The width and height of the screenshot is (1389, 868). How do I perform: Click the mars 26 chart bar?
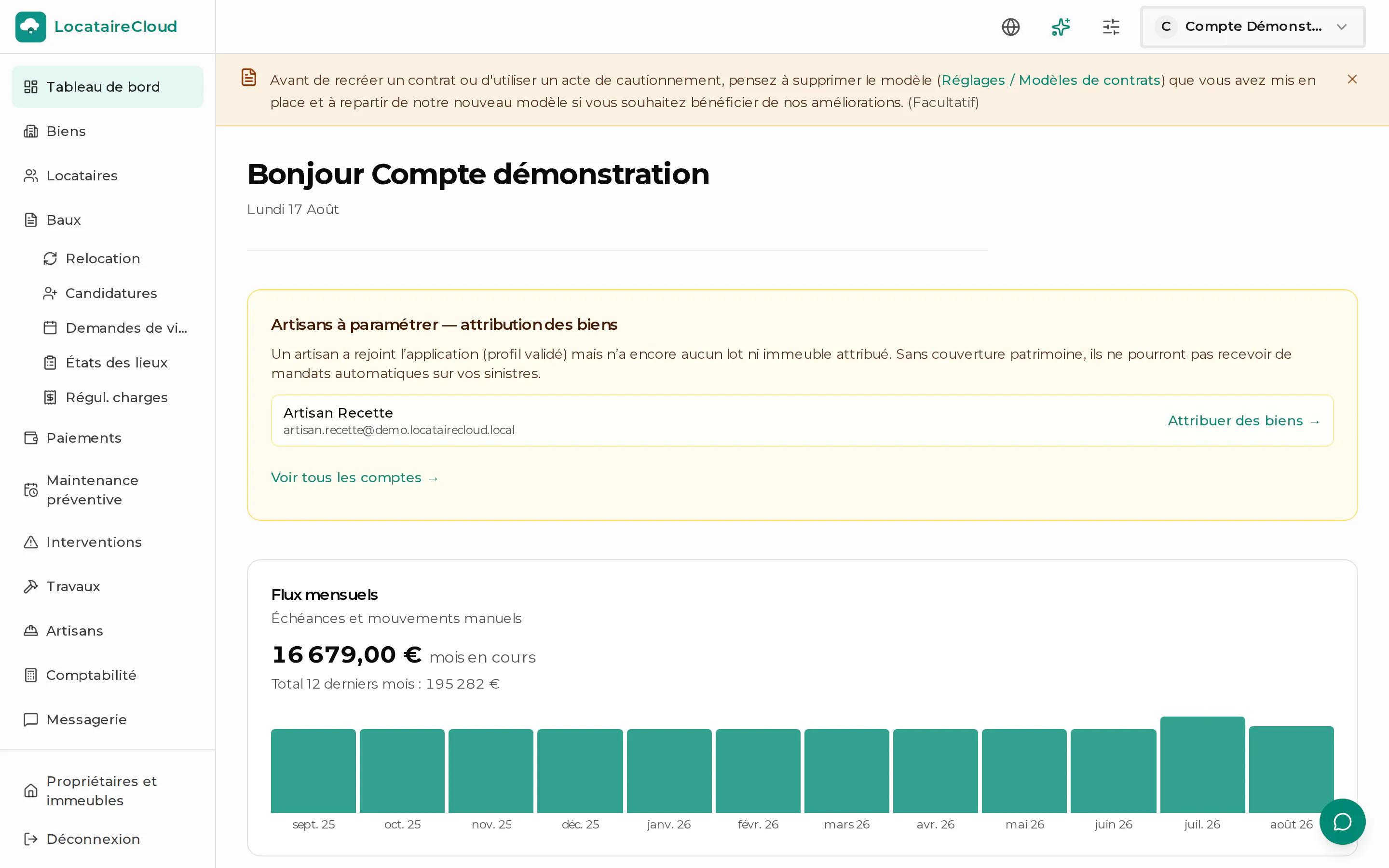[x=846, y=771]
